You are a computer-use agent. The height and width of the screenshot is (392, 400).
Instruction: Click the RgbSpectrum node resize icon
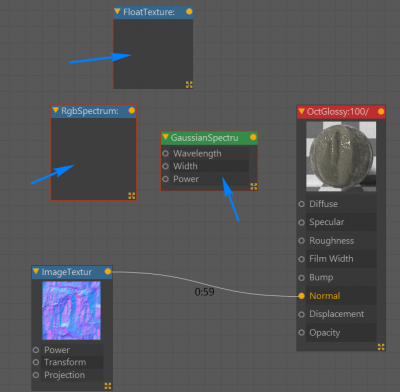click(x=132, y=196)
